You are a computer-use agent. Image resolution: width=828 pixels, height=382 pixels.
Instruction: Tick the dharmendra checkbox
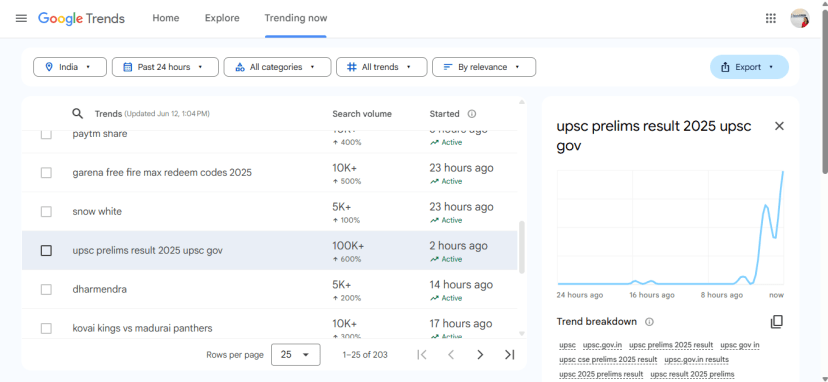[x=46, y=290]
